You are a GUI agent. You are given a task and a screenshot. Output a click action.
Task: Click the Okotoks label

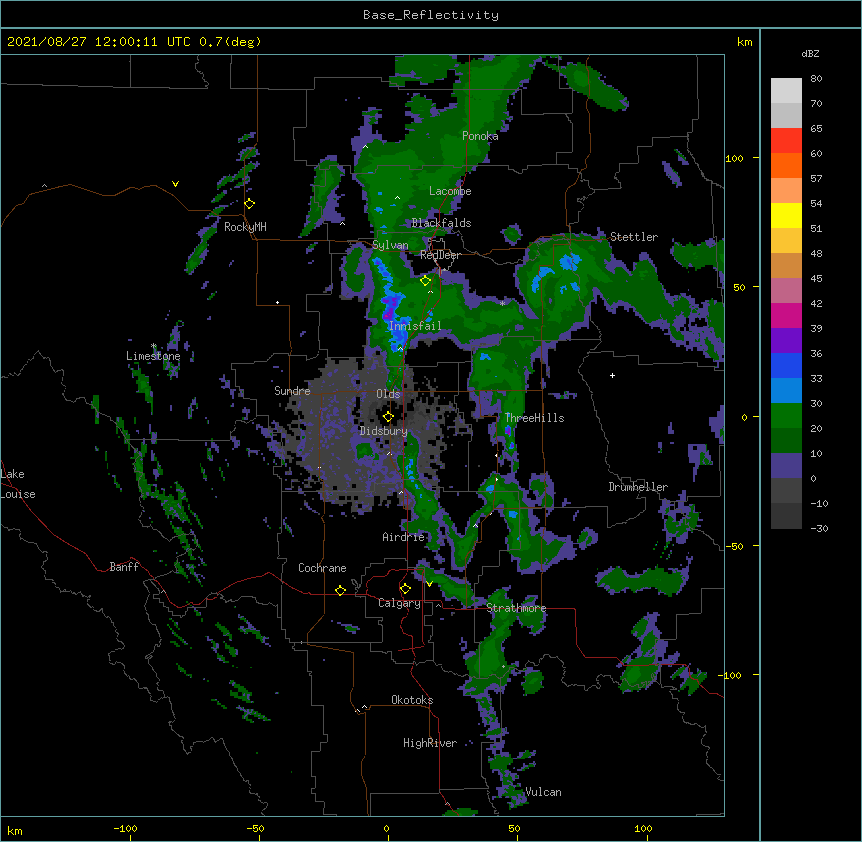pyautogui.click(x=412, y=700)
